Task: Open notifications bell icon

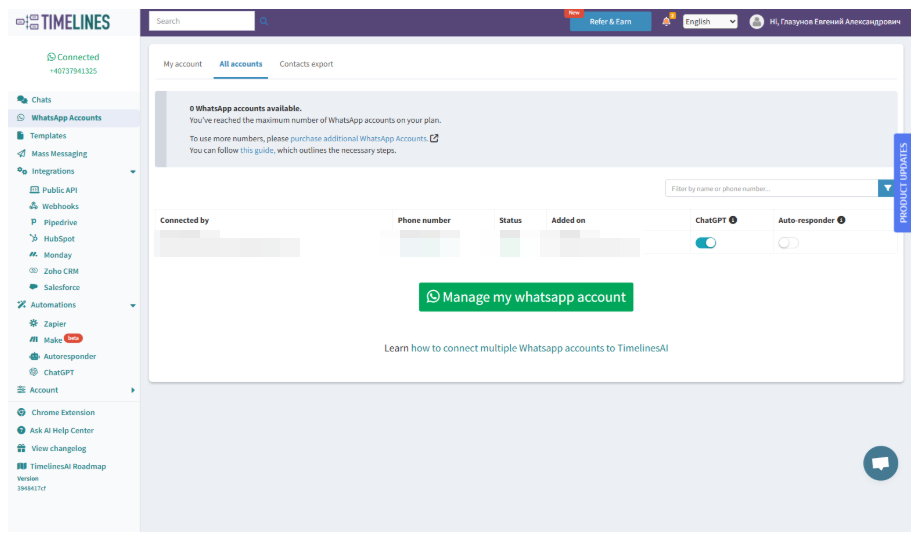Action: tap(666, 22)
